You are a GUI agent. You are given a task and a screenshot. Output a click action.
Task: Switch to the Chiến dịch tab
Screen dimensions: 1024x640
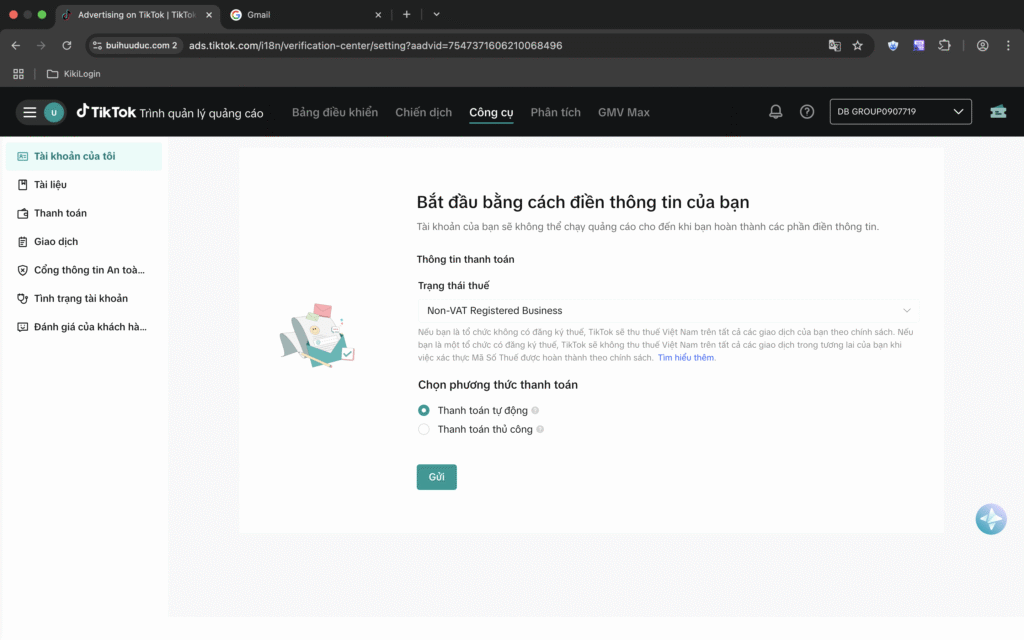click(423, 112)
